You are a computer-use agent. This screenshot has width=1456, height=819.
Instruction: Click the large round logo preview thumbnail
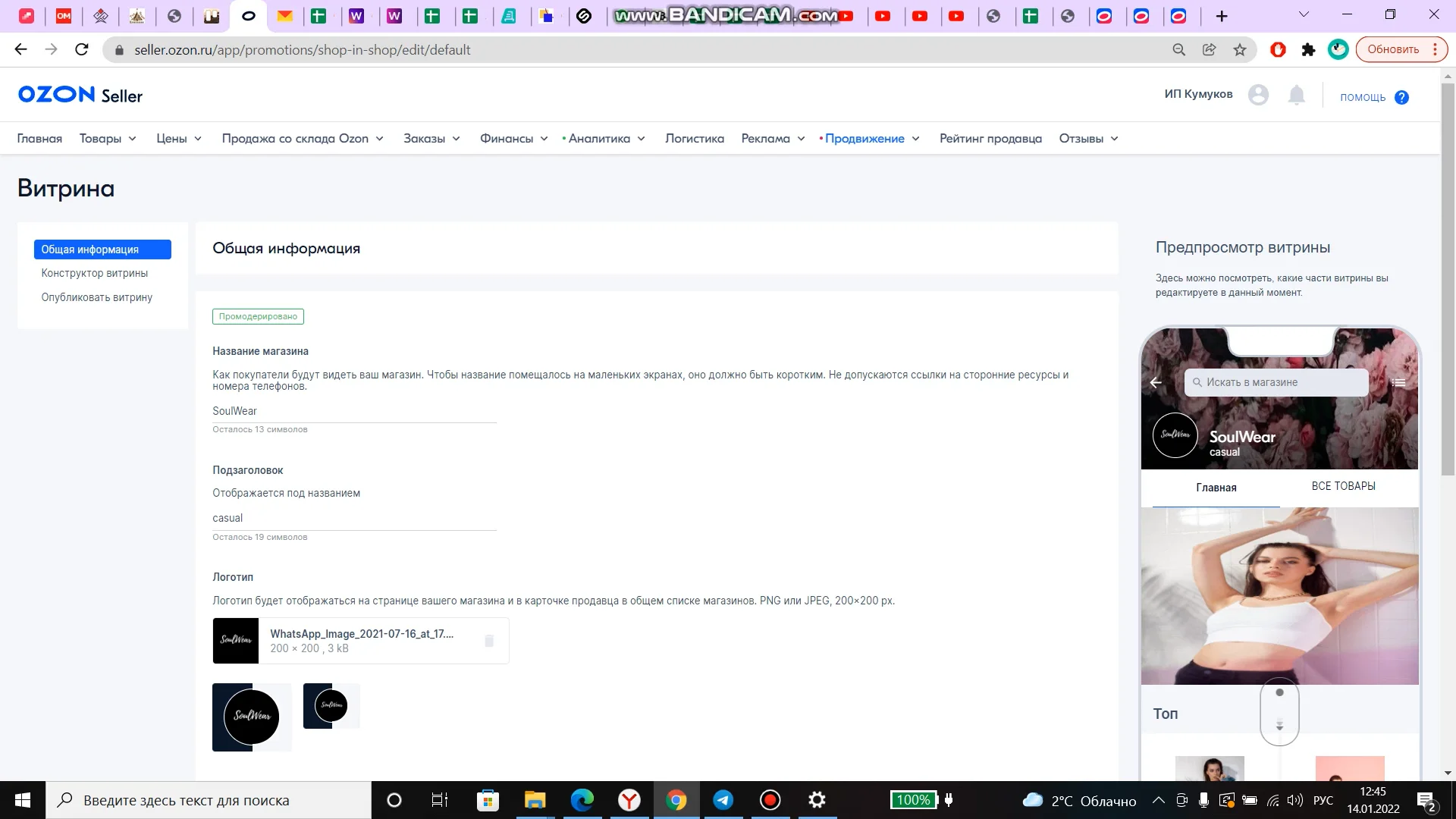252,717
